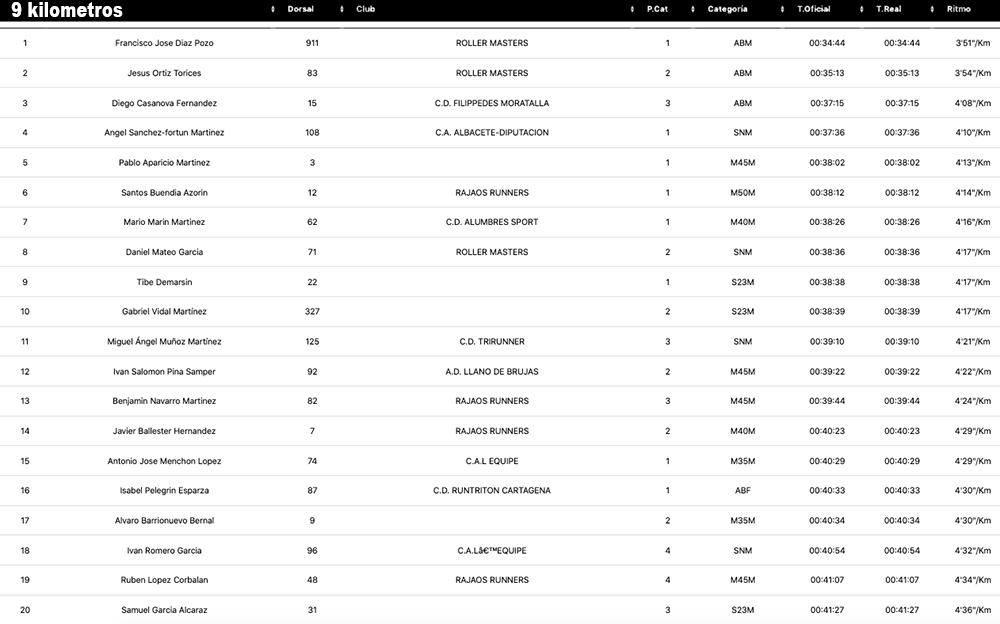Click the C.A. ALBACETE-DIPUTACION club cell
Screen dimensions: 1000x624
point(491,132)
